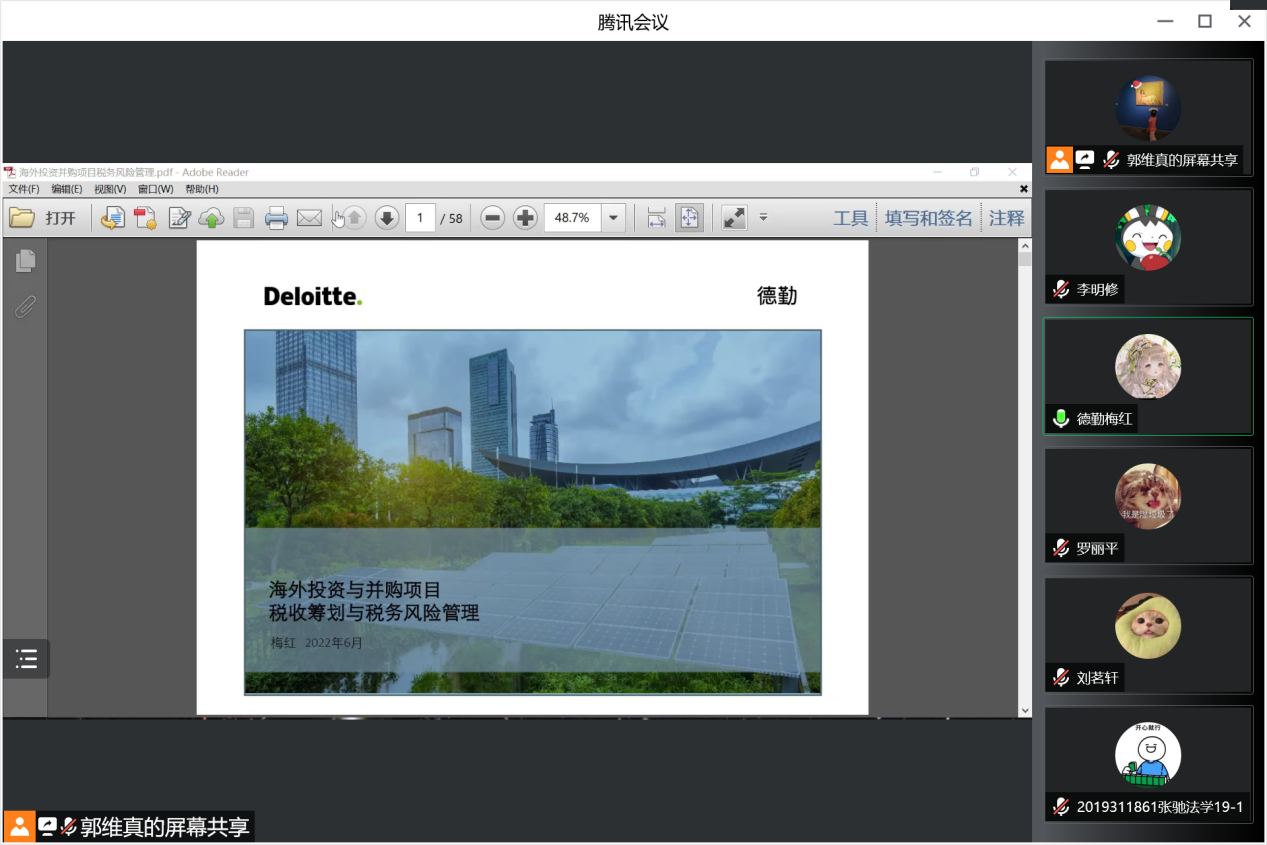Toggle fit one full page view

point(688,218)
